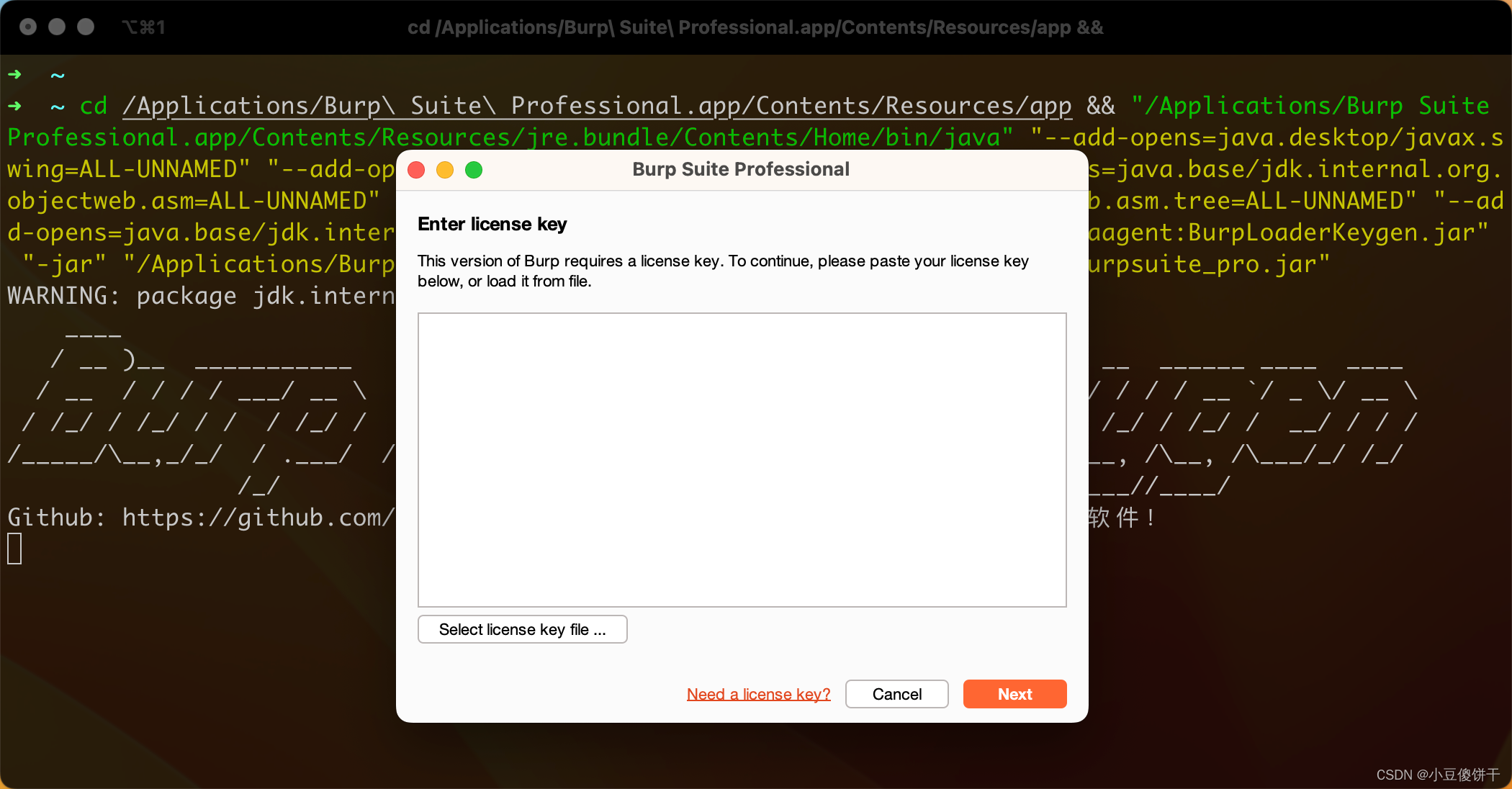1512x789 pixels.
Task: Click the terminal window title text
Action: [755, 27]
